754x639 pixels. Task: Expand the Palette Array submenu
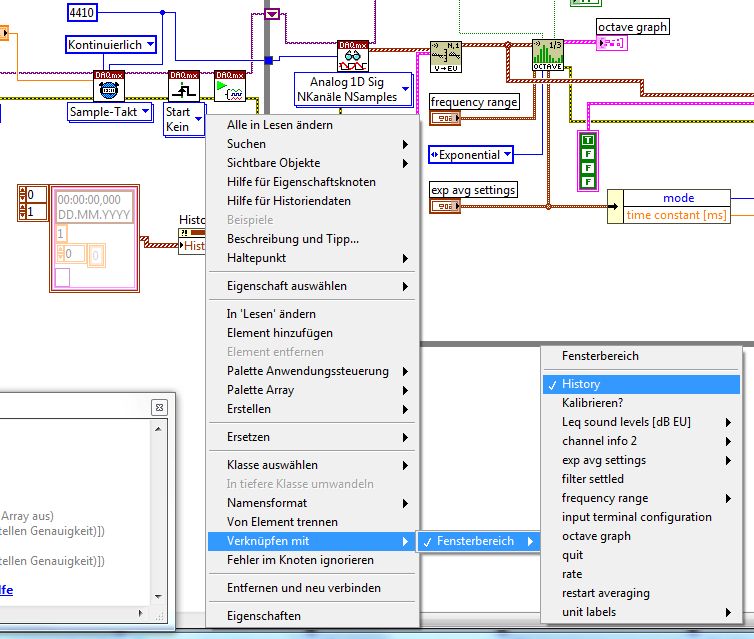coord(312,390)
